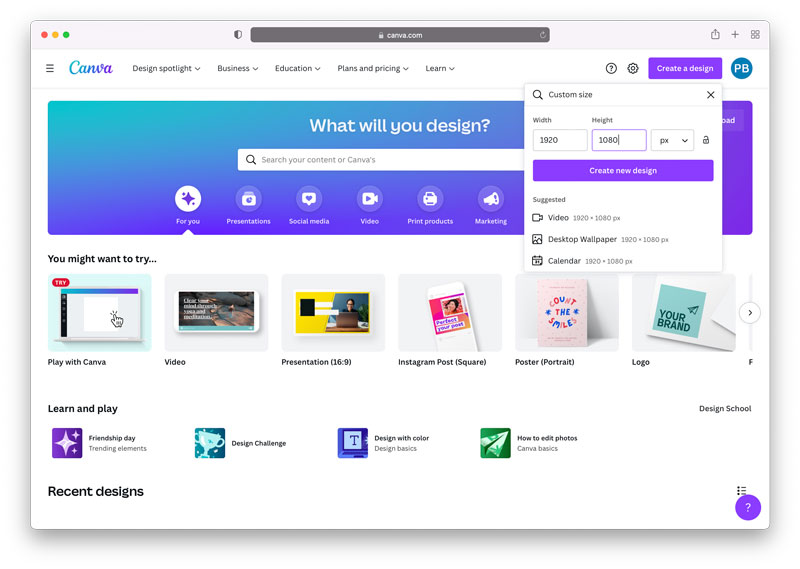This screenshot has width=800, height=569.
Task: Expand Education menu
Action: pos(297,68)
